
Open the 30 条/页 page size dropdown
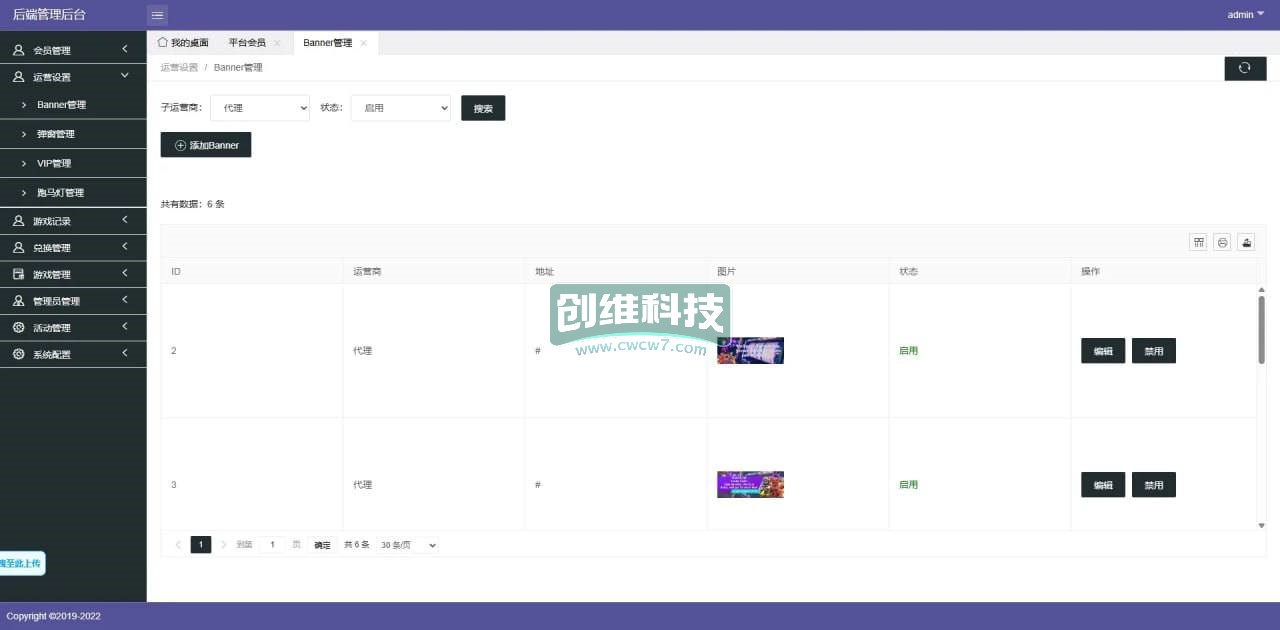[407, 545]
